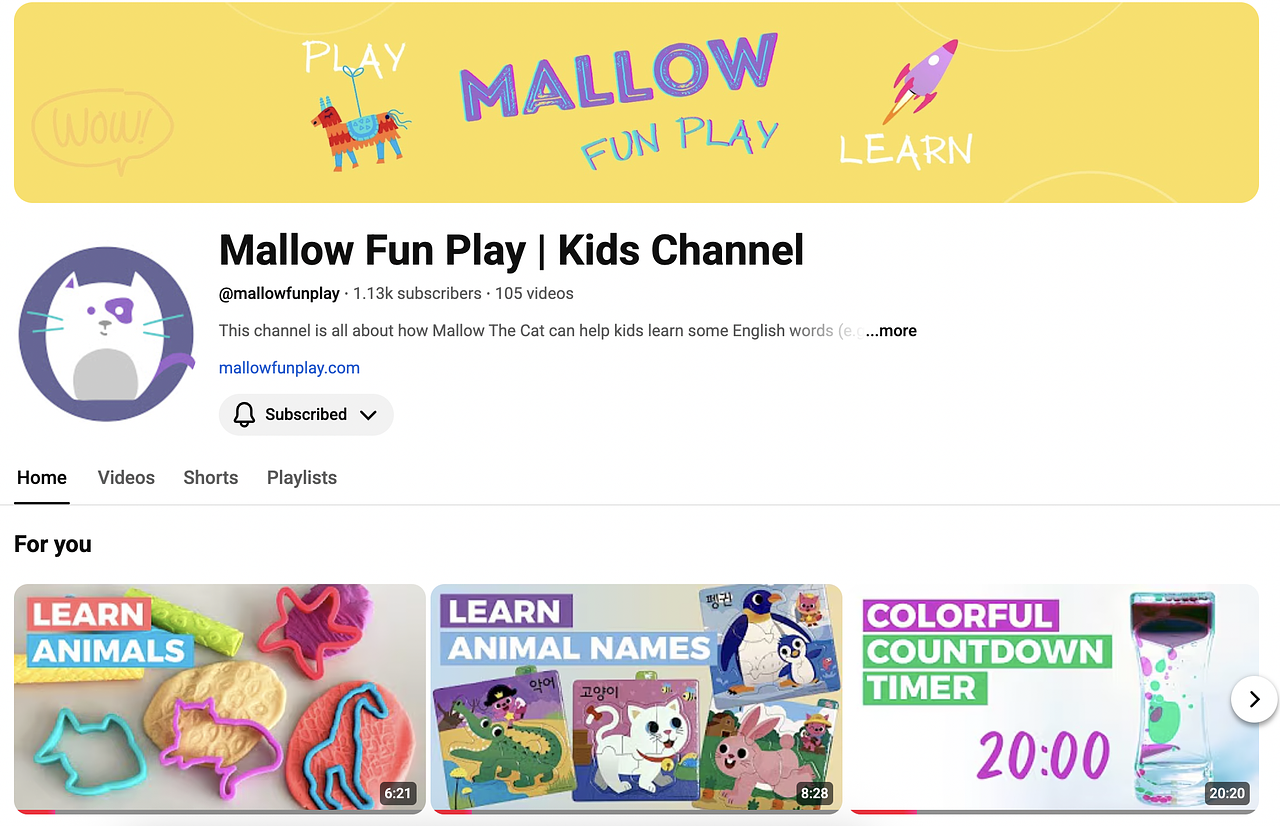This screenshot has height=826, width=1280.
Task: Click the notification bell icon
Action: point(244,415)
